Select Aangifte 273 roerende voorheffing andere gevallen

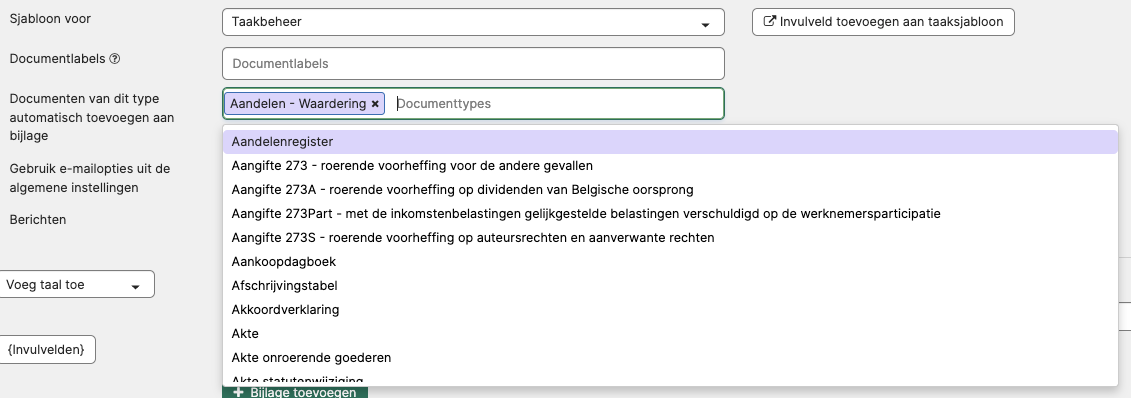[670, 166]
